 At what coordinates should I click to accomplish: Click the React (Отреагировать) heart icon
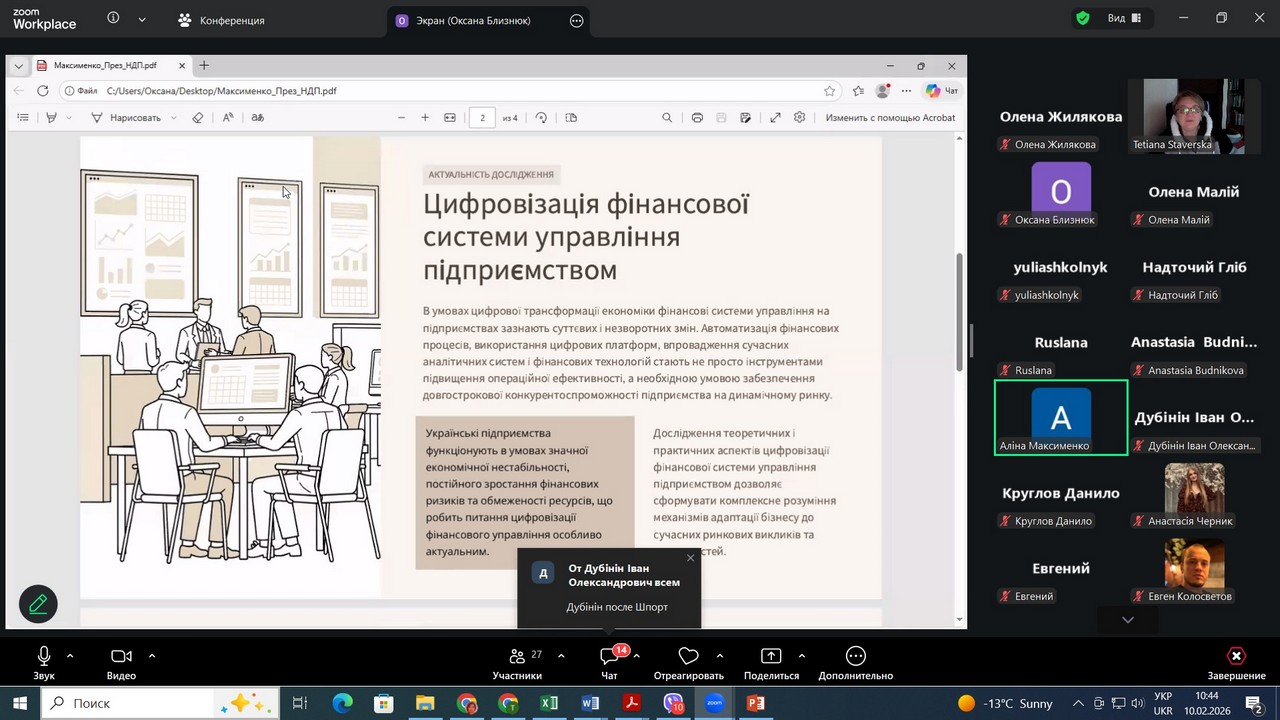pos(688,657)
